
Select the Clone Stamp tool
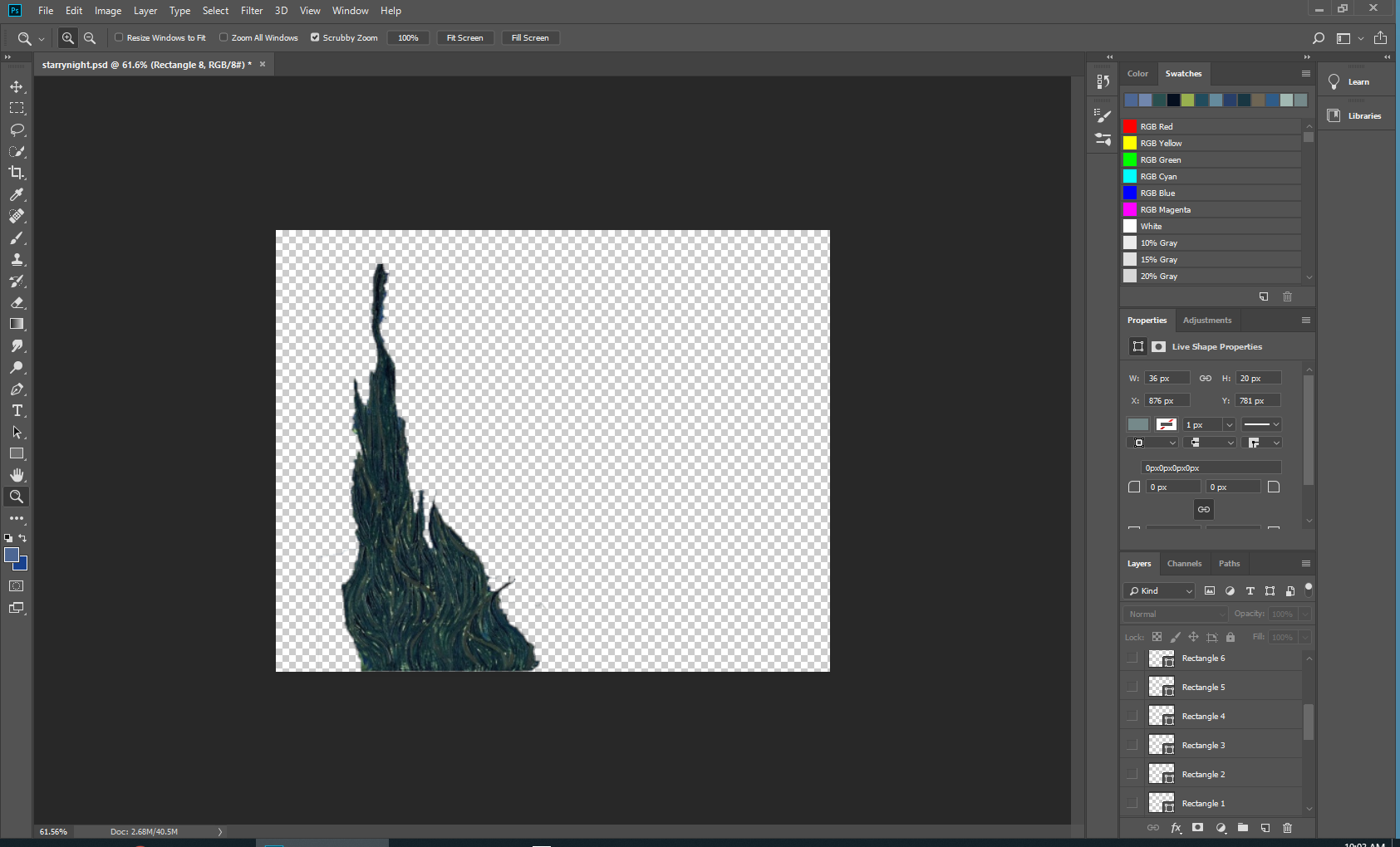point(17,259)
